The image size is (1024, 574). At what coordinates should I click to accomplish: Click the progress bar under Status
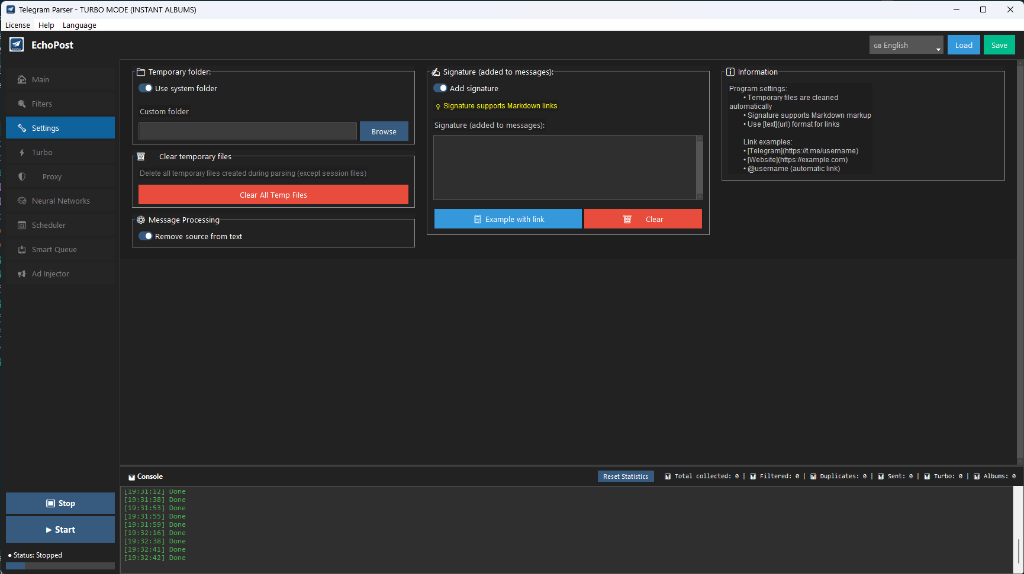click(60, 566)
